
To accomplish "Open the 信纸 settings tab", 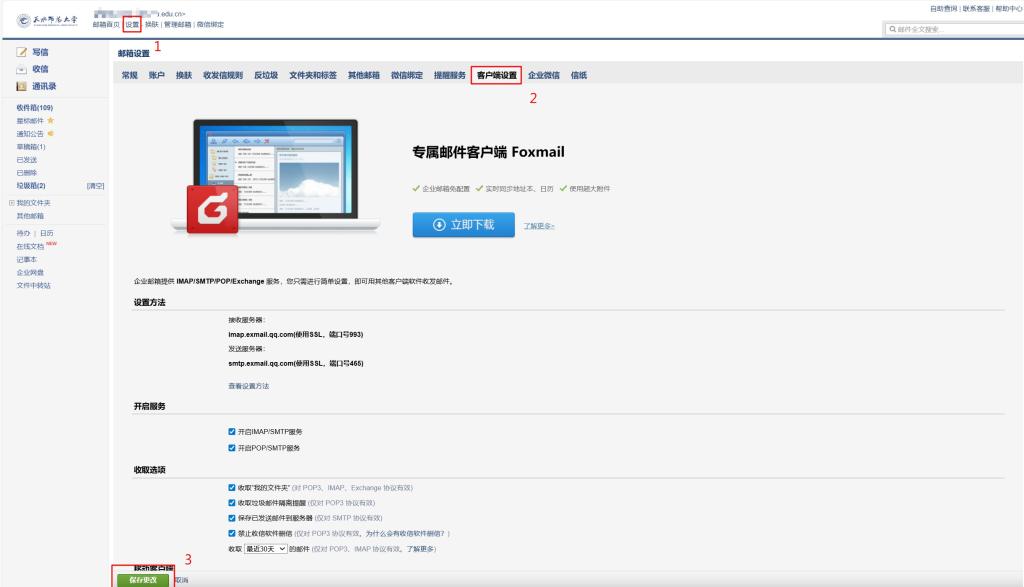I will coord(579,76).
